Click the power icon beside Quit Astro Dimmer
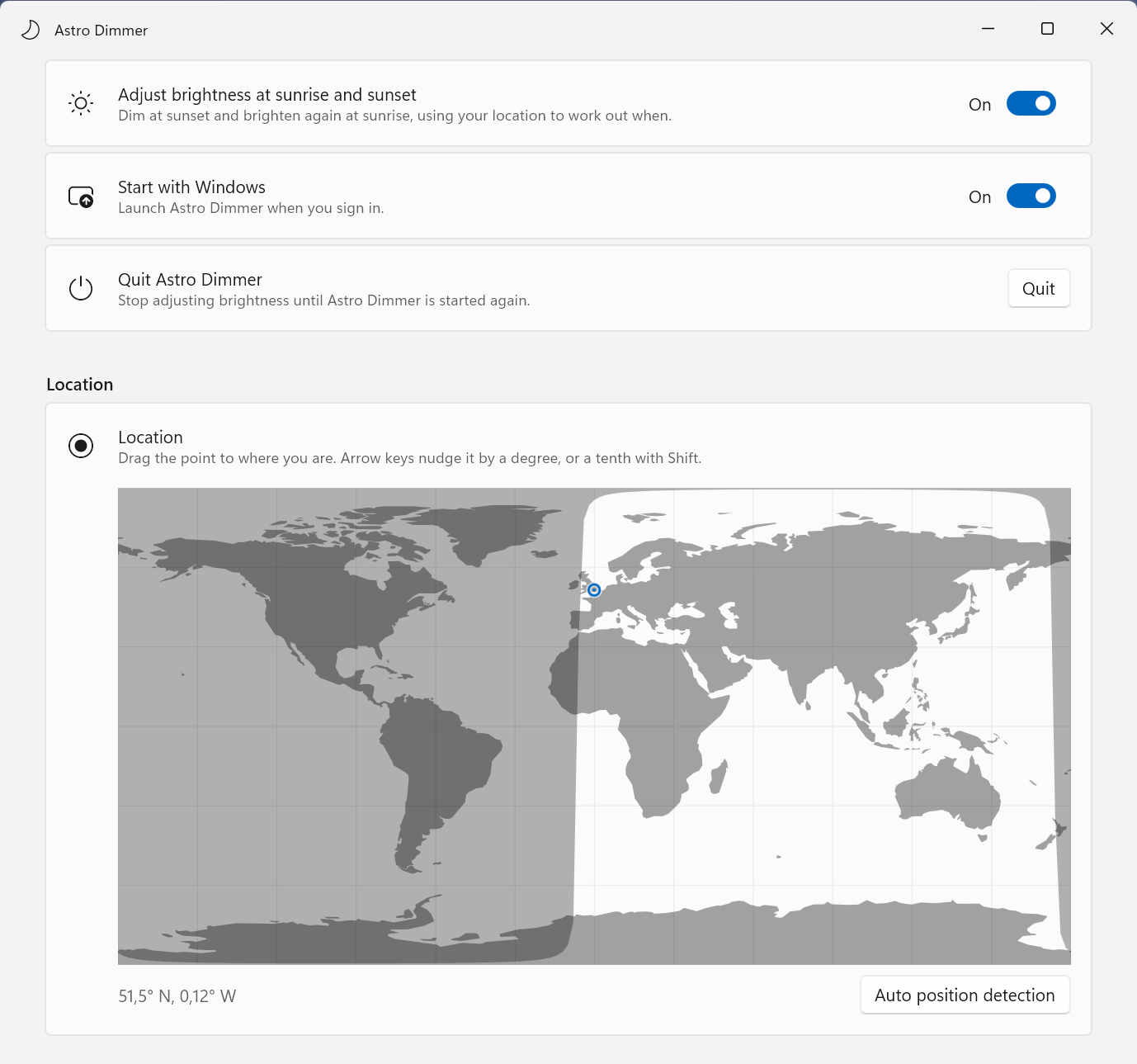1137x1064 pixels. click(81, 288)
